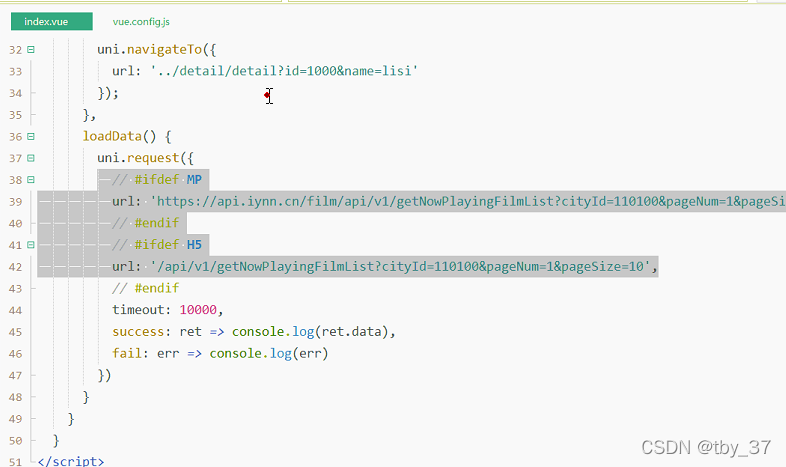Click the 'fail' property on line 46
The width and height of the screenshot is (786, 467).
click(x=127, y=353)
